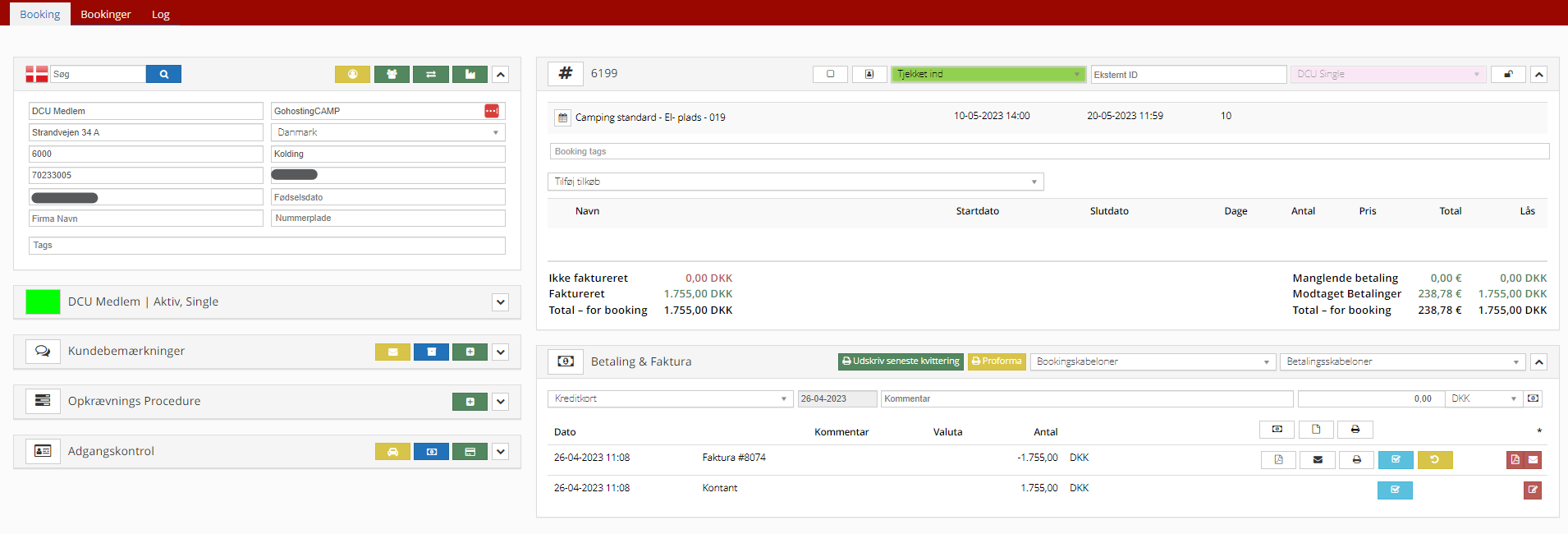1568x534 pixels.
Task: Click the yellow Proforma button
Action: coord(997,361)
